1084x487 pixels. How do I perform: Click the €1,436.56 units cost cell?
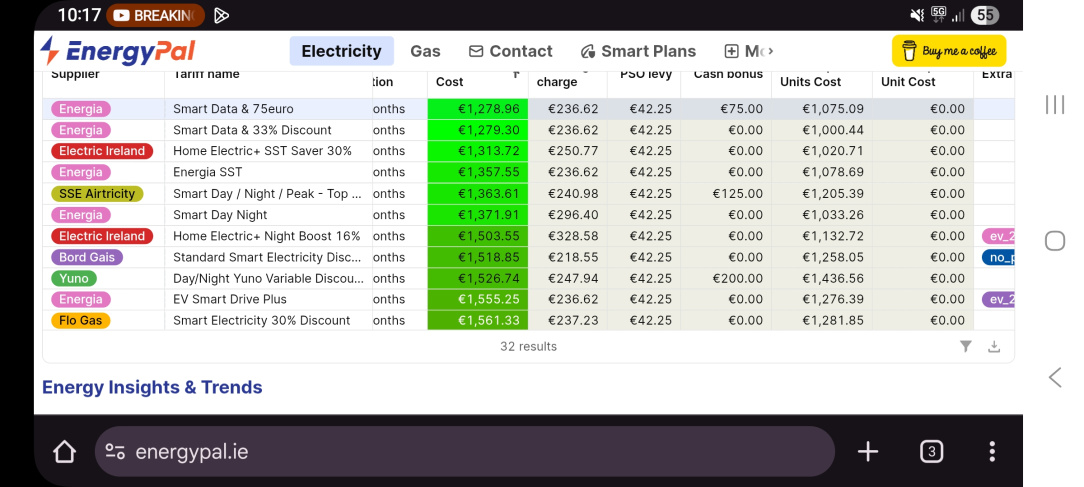(822, 278)
